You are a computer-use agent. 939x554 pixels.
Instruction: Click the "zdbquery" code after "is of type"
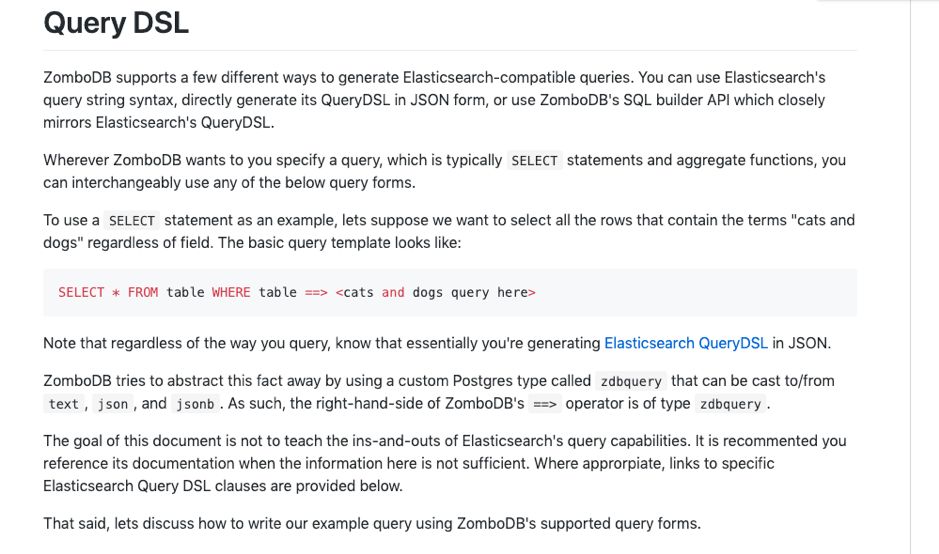click(x=730, y=404)
